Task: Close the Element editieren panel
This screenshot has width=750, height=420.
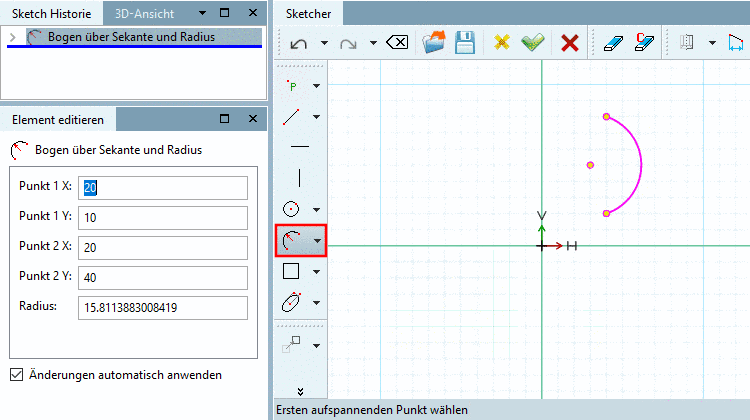Action: pyautogui.click(x=253, y=119)
